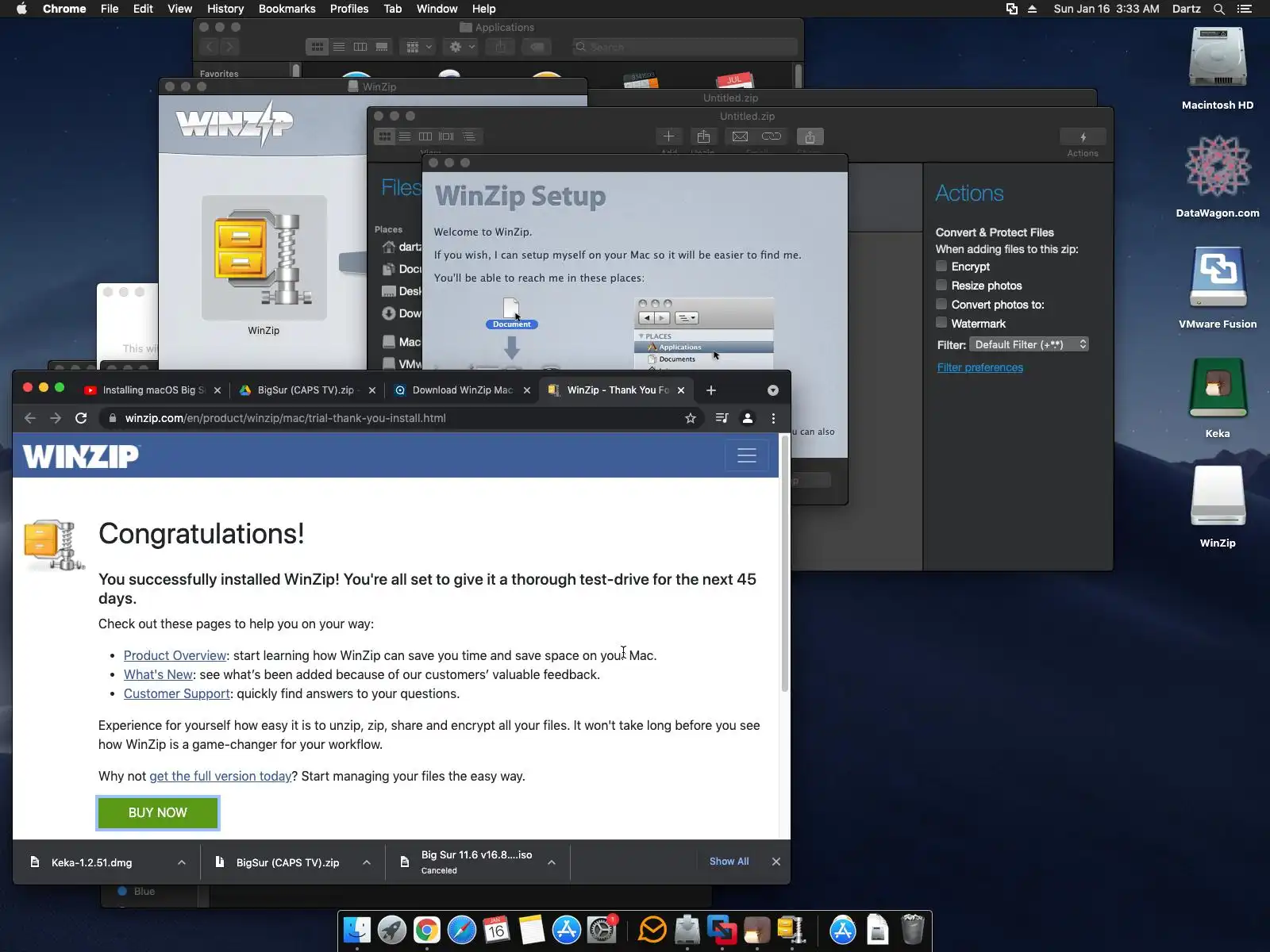This screenshot has height=952, width=1270.
Task: Open System Preferences gear in Dock
Action: [x=602, y=930]
